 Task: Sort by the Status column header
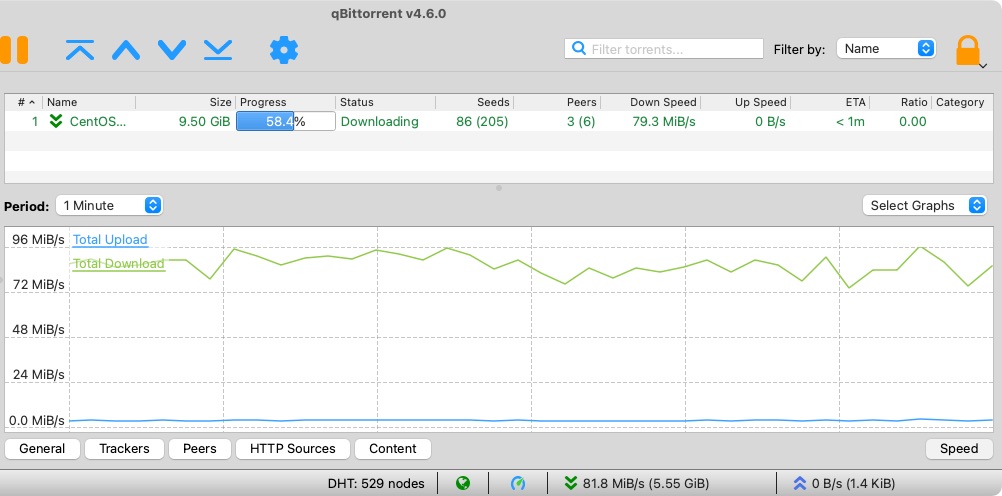[385, 102]
